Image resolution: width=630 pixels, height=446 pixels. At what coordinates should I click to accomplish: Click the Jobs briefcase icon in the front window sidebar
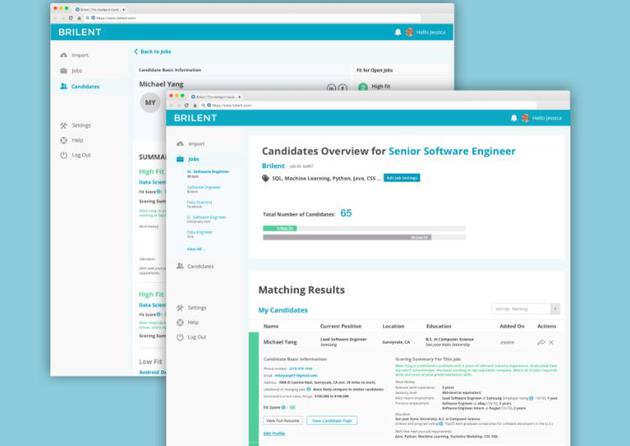(x=180, y=159)
